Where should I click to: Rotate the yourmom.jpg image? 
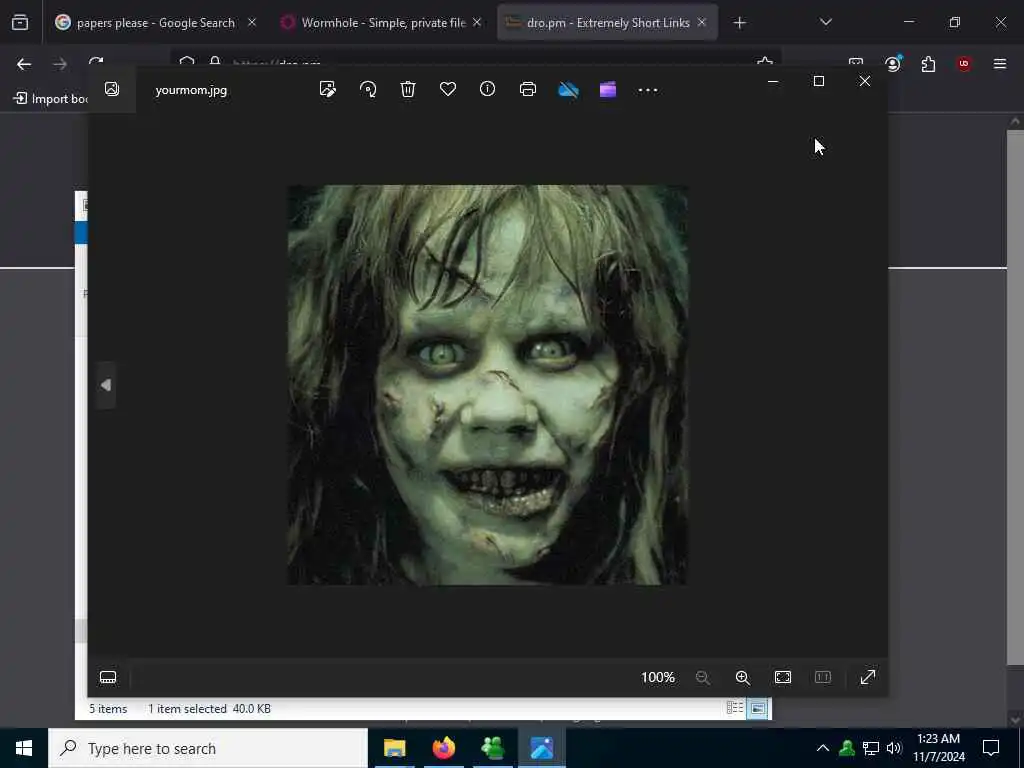click(368, 90)
